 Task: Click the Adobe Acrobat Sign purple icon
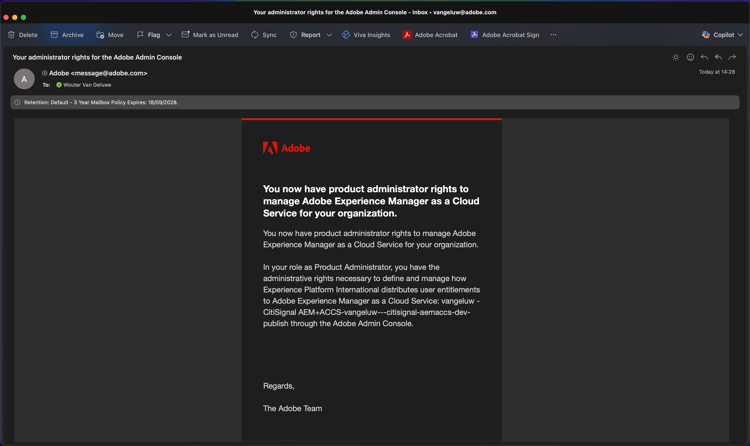(474, 34)
